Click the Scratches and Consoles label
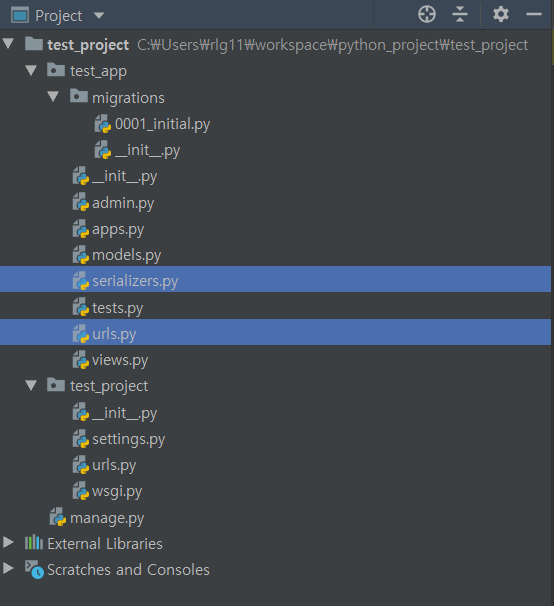The width and height of the screenshot is (554, 606). click(128, 570)
